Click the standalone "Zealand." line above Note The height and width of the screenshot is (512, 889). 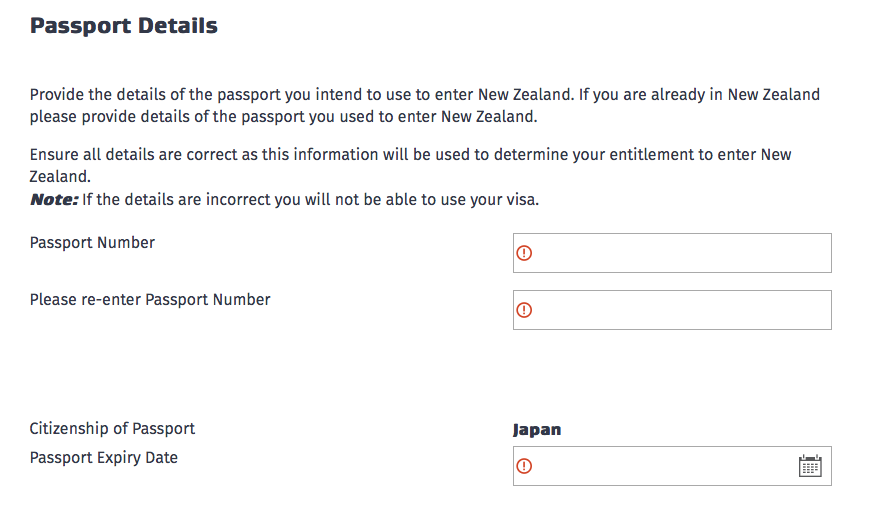tap(60, 177)
